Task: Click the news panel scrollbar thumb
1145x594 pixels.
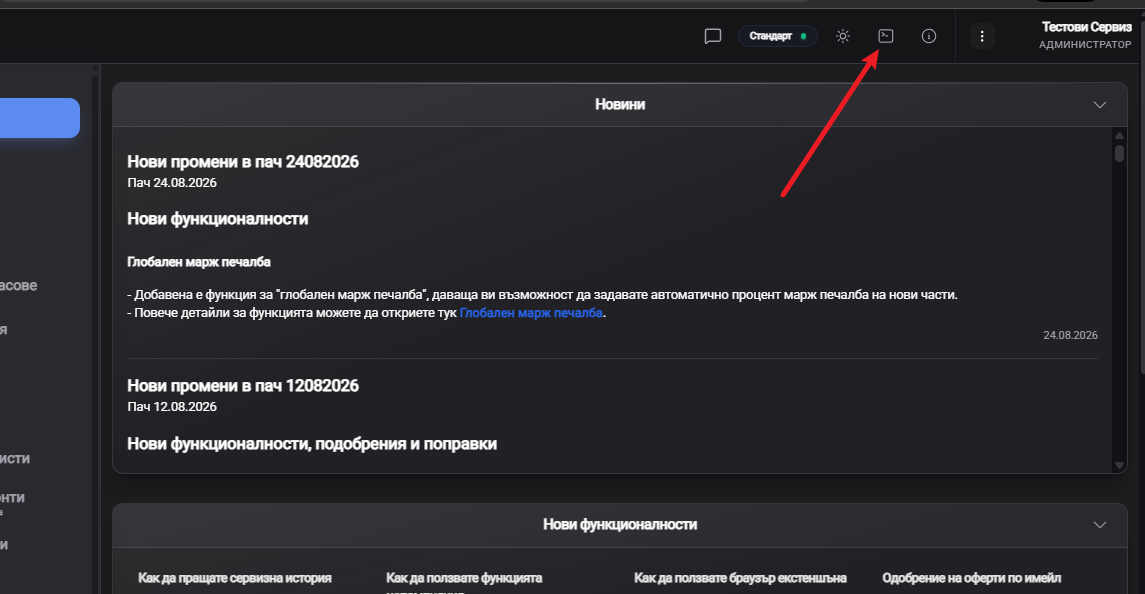Action: click(x=1119, y=153)
